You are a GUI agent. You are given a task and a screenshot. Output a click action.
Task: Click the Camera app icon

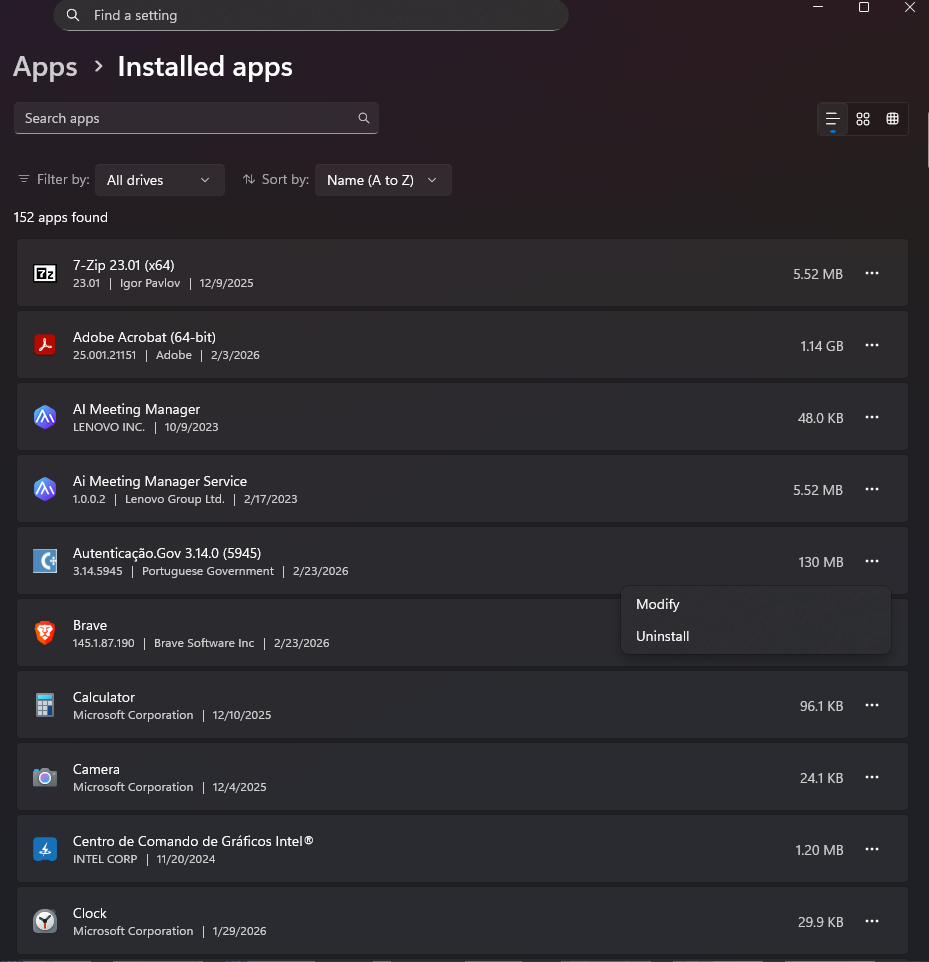point(45,777)
